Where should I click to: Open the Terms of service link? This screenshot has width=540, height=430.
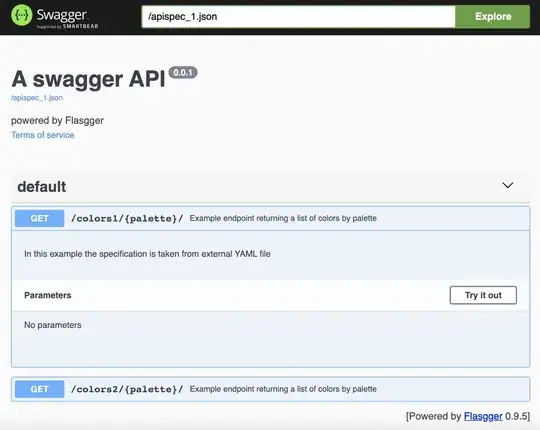point(43,135)
